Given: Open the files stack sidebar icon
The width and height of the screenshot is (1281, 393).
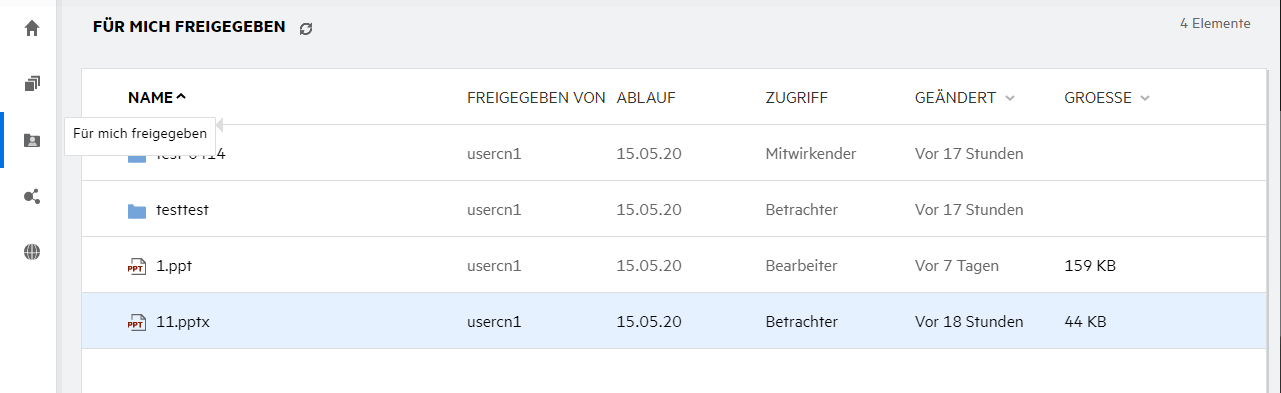Looking at the screenshot, I should click(x=32, y=84).
